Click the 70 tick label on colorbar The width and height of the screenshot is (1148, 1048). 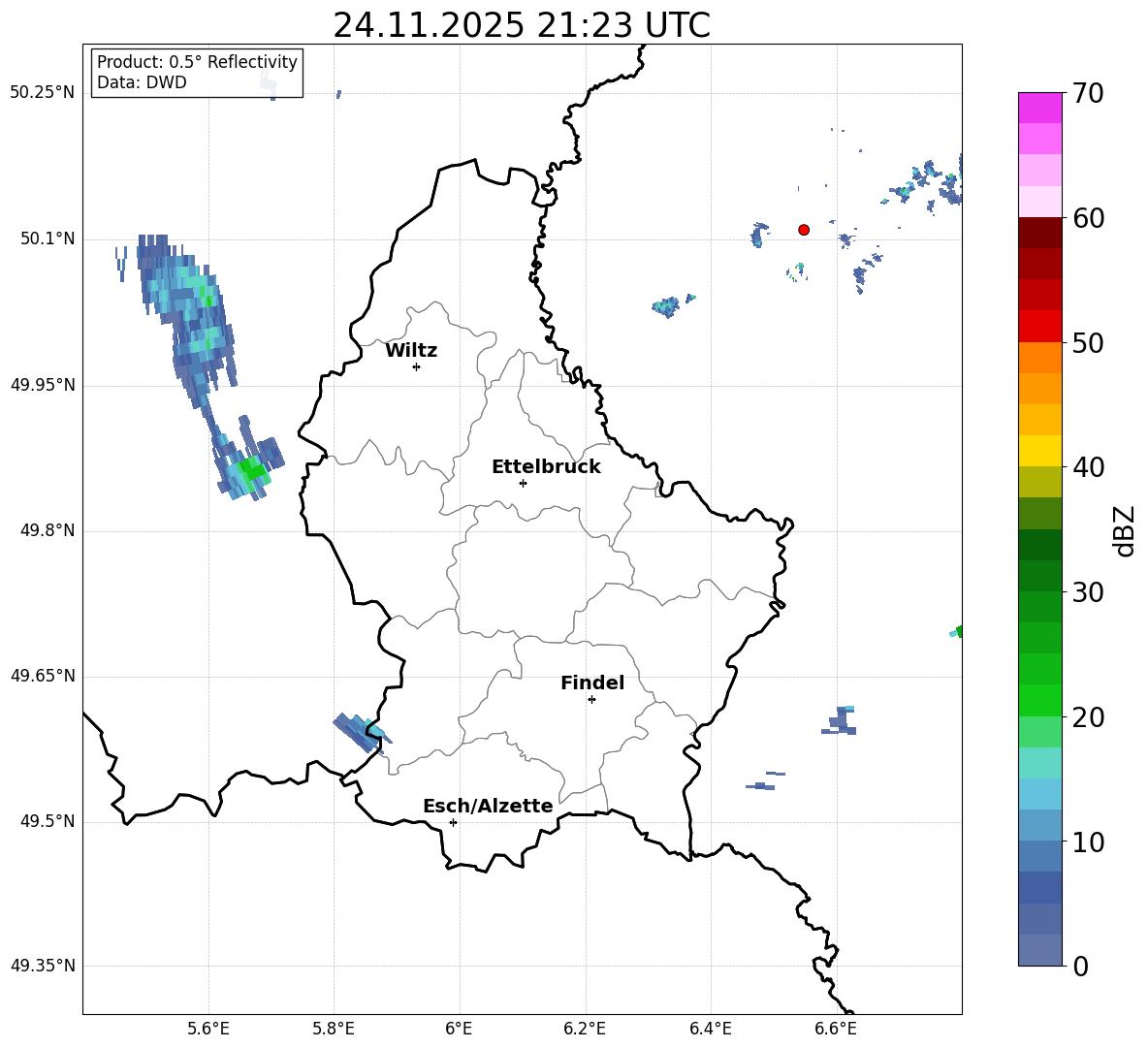(x=1088, y=94)
